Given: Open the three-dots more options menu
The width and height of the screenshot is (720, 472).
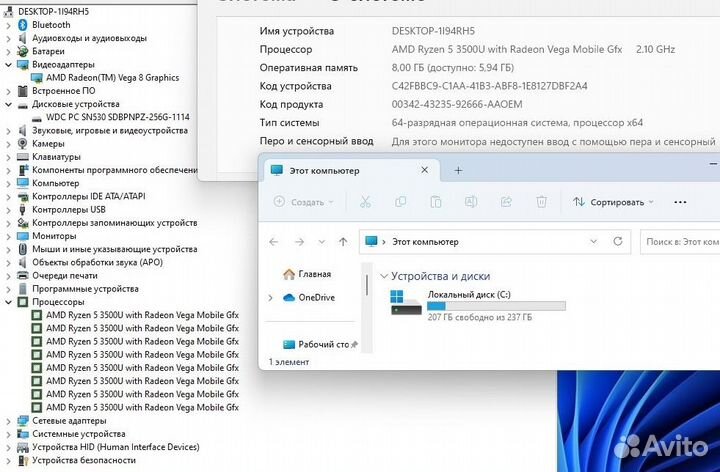Looking at the screenshot, I should coord(680,202).
